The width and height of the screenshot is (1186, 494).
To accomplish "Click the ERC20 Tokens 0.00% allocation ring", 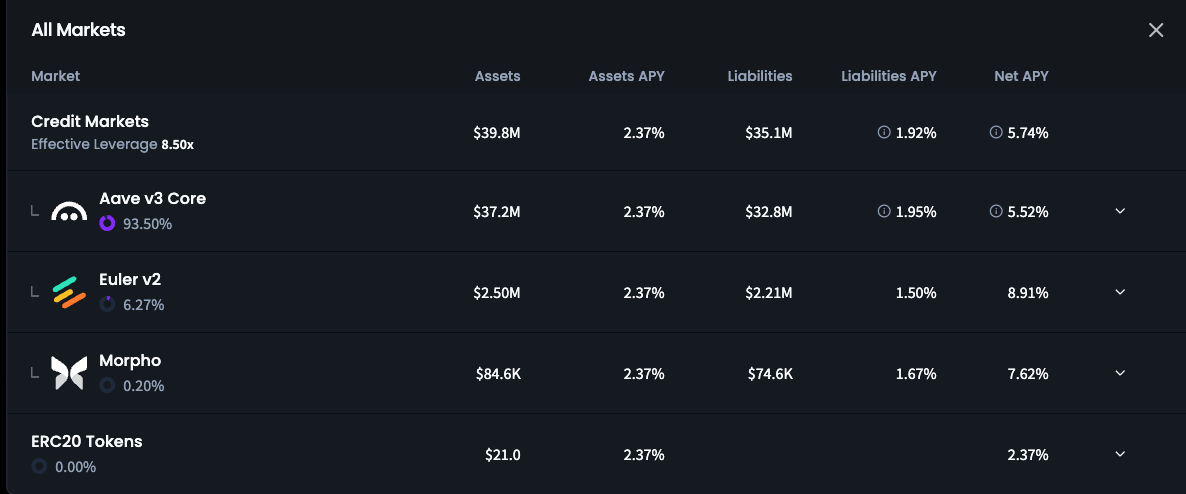I will coord(39,467).
